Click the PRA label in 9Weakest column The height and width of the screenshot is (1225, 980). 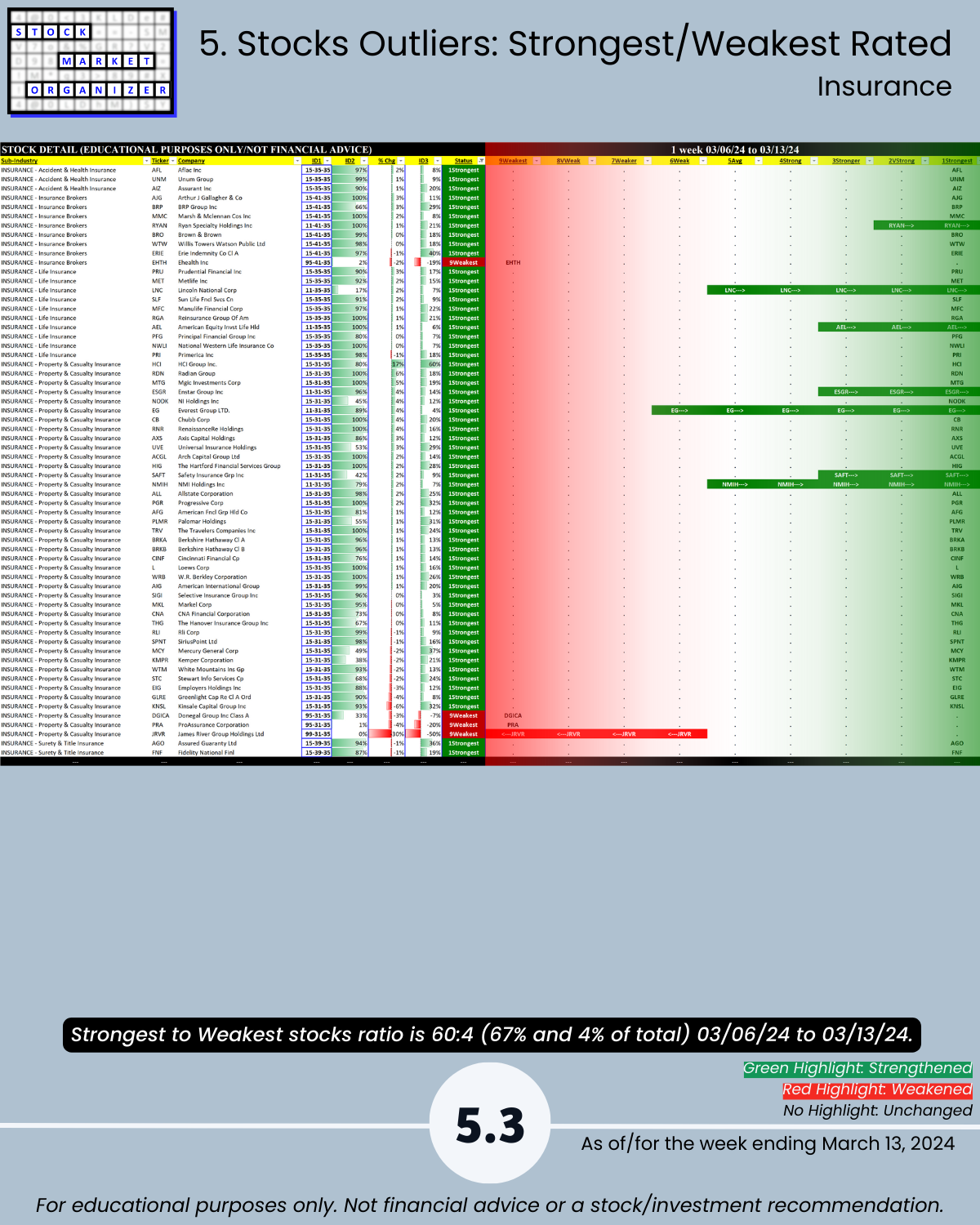(x=513, y=724)
